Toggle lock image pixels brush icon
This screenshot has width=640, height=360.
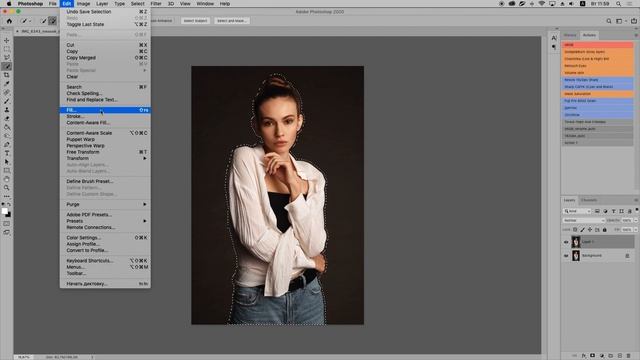pyautogui.click(x=582, y=230)
